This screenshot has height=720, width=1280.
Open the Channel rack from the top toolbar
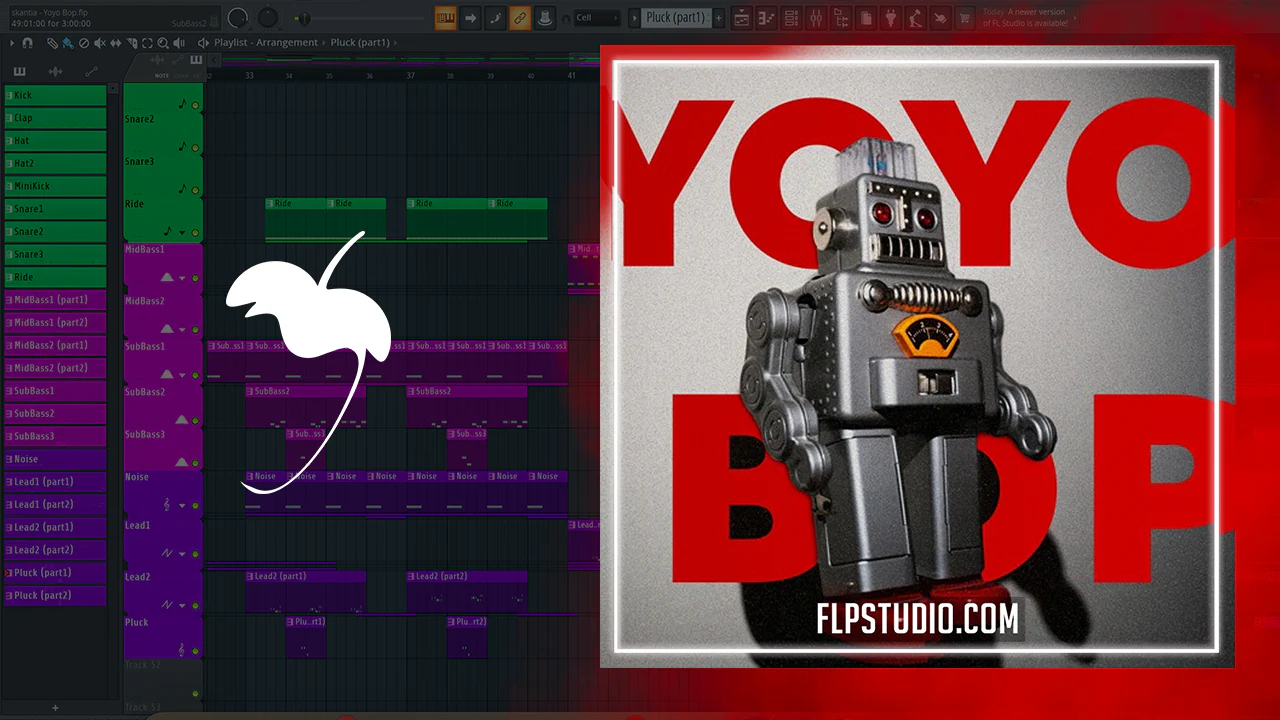(x=791, y=18)
